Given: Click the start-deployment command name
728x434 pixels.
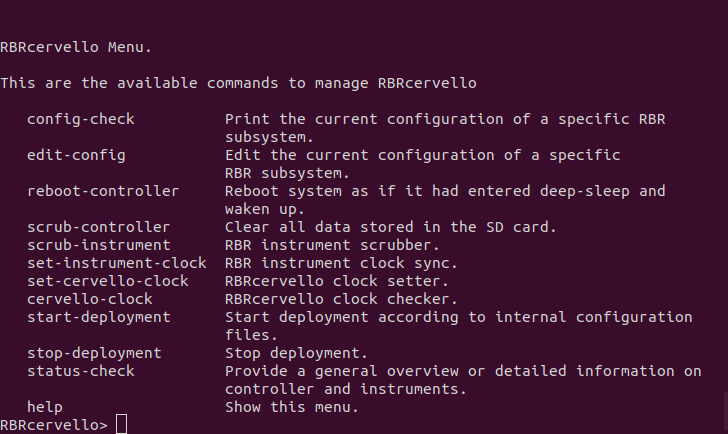Looking at the screenshot, I should (x=98, y=317).
